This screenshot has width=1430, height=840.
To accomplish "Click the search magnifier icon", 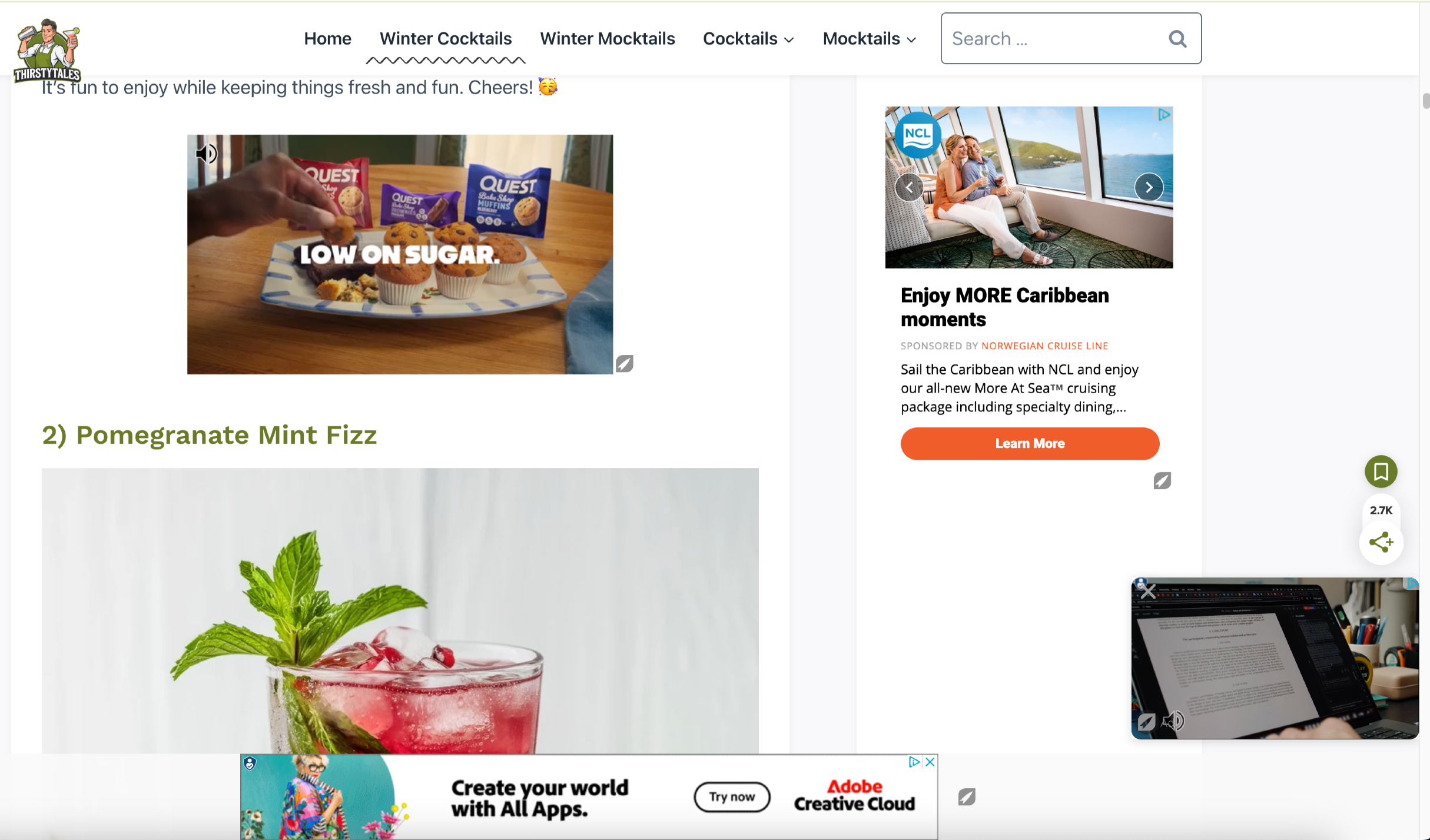I will tap(1177, 39).
